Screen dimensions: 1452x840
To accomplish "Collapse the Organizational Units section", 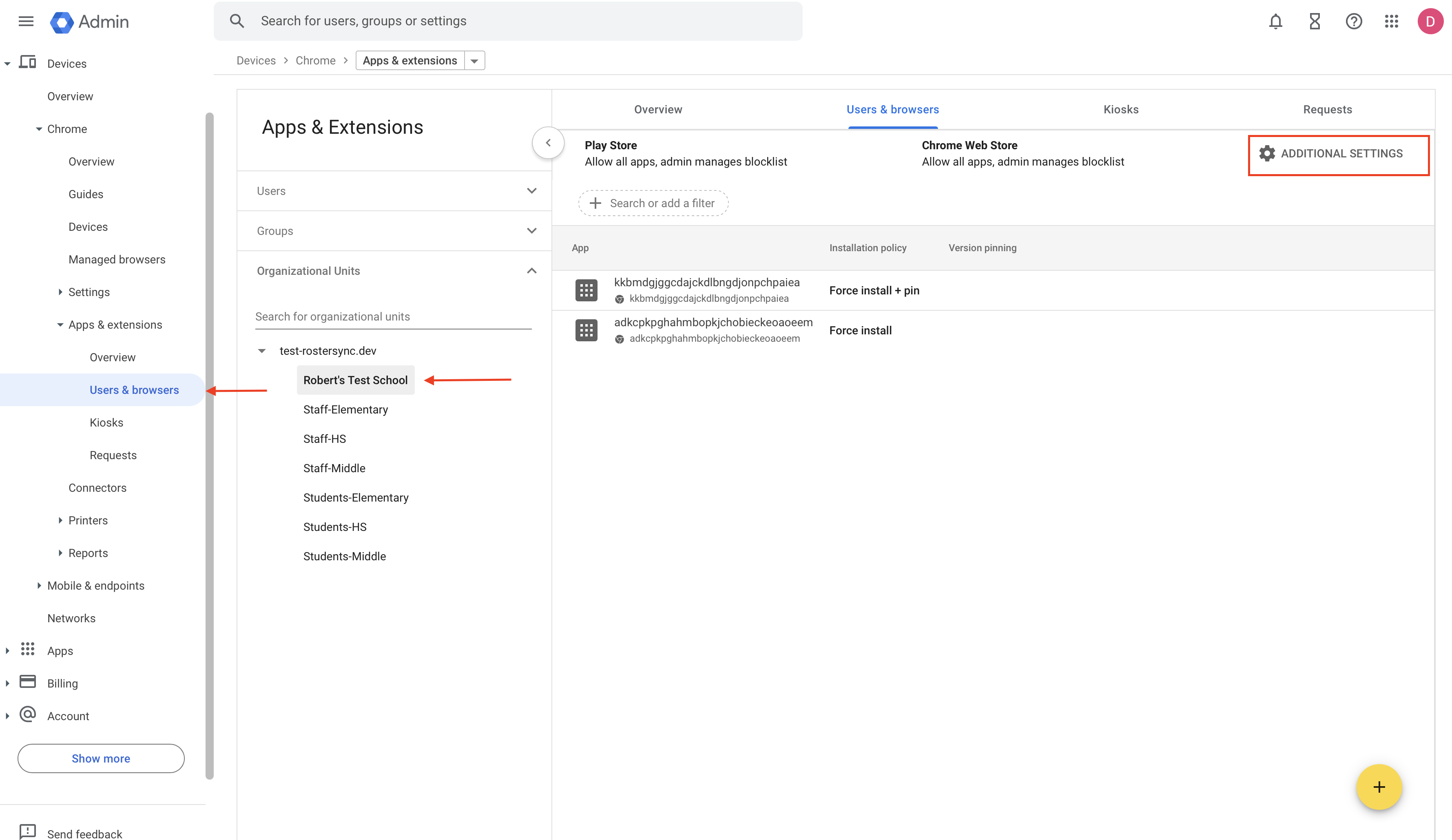I will [531, 270].
